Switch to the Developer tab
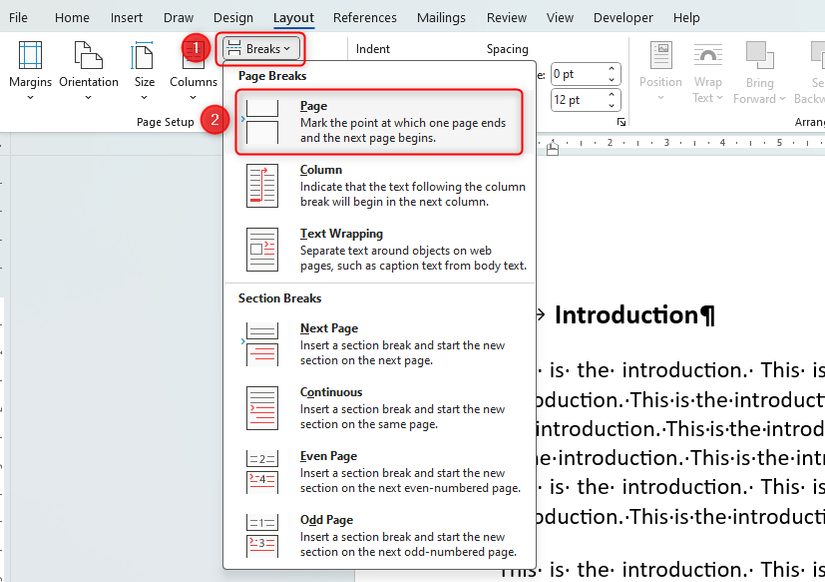The image size is (825, 582). point(623,17)
